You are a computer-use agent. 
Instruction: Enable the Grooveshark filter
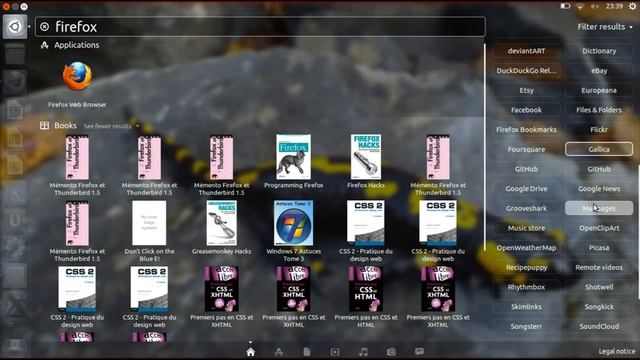[526, 208]
